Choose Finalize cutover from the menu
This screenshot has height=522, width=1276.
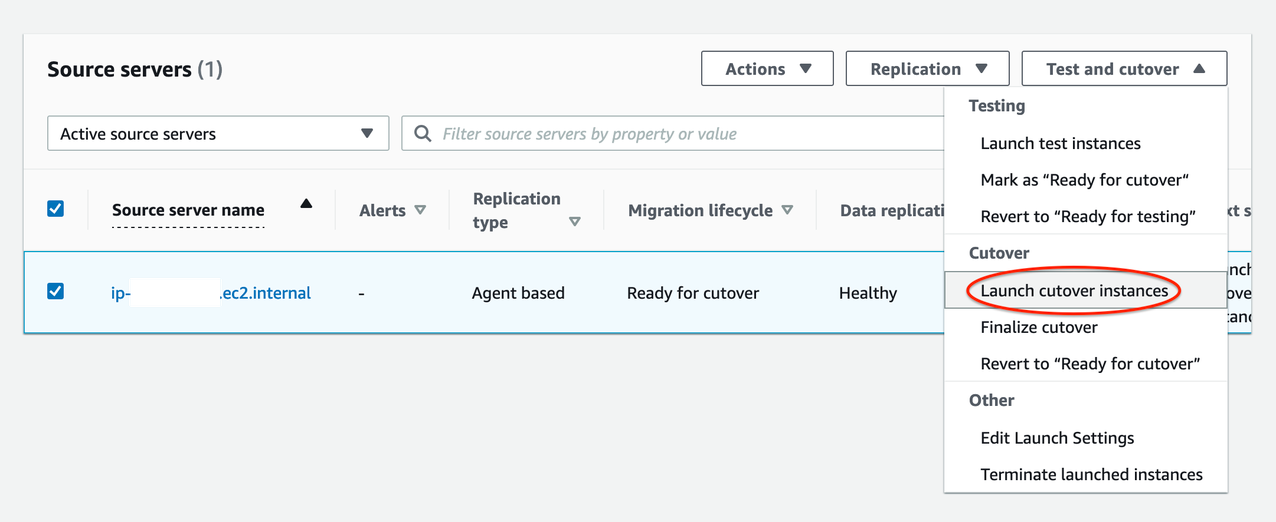coord(1039,327)
